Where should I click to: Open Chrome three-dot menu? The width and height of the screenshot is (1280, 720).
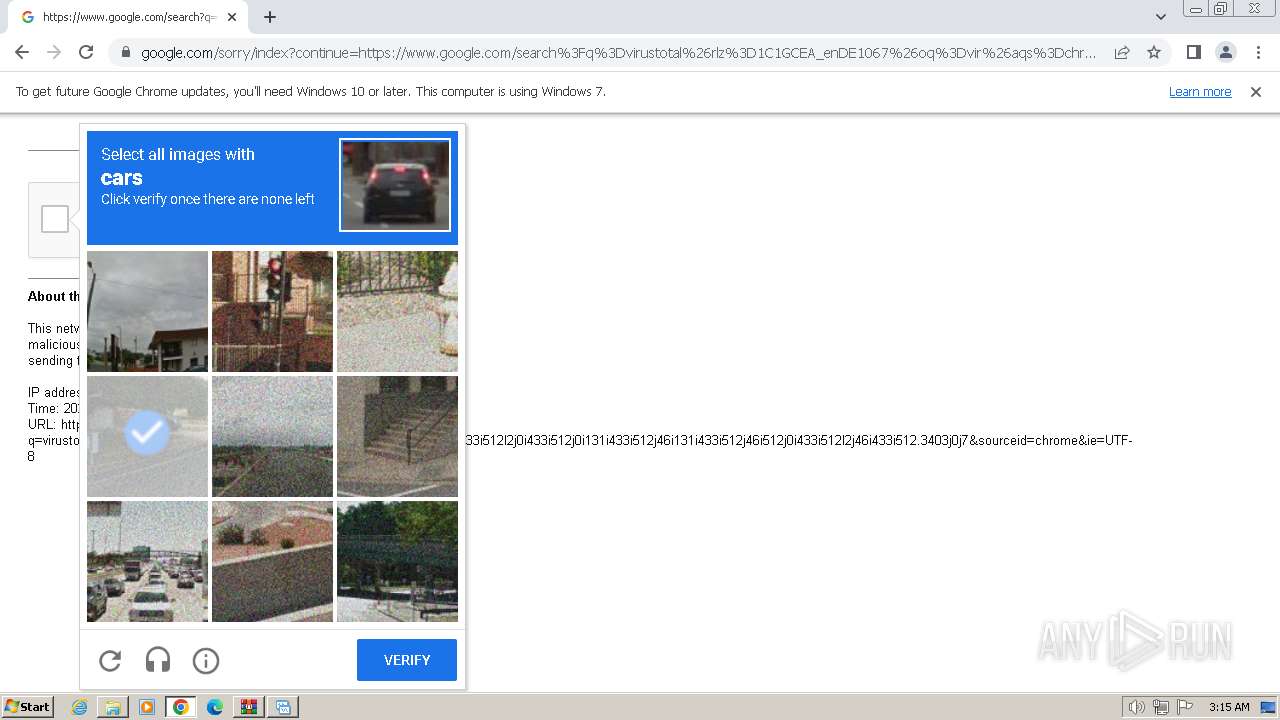point(1258,52)
